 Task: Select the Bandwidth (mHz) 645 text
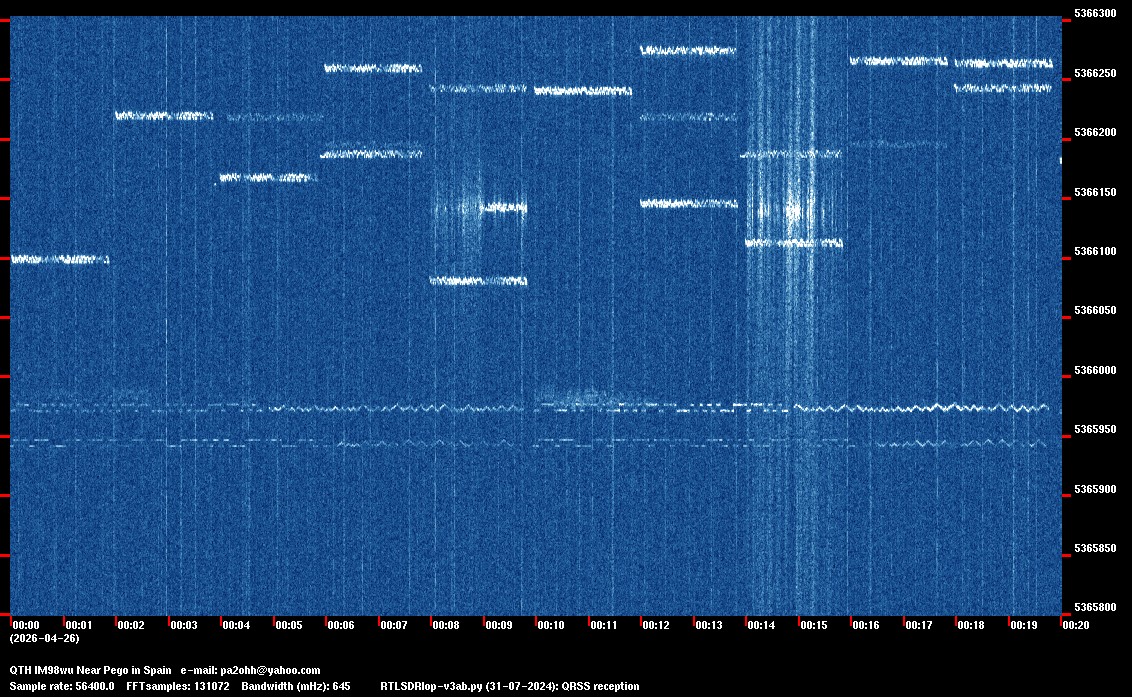(296, 686)
